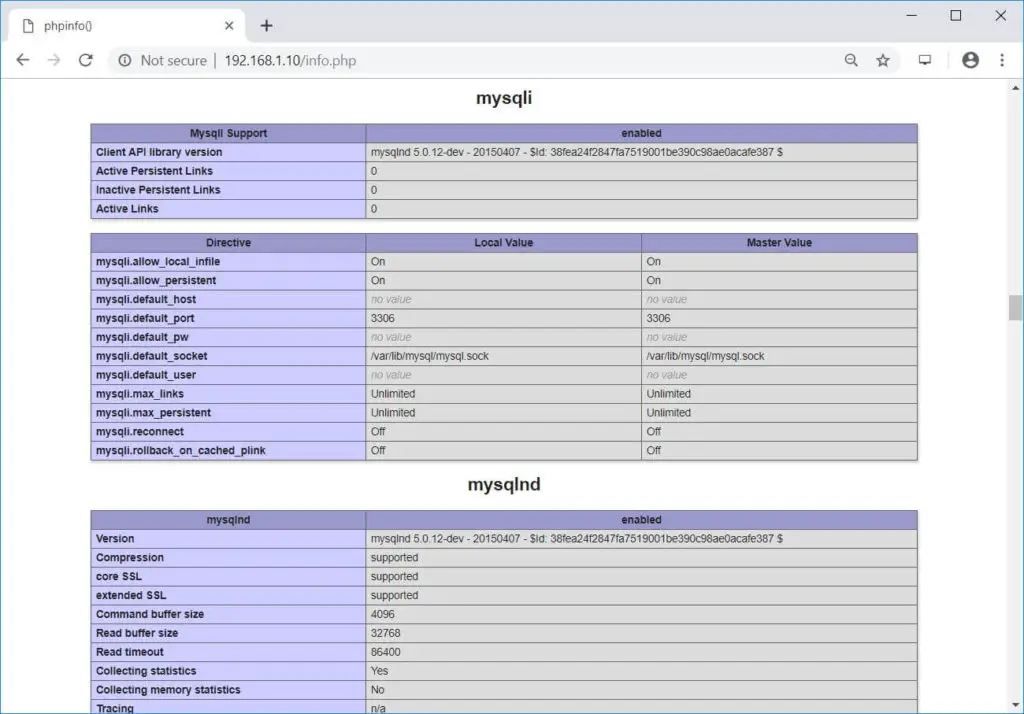
Task: Open the cast/media control icon
Action: (x=925, y=60)
